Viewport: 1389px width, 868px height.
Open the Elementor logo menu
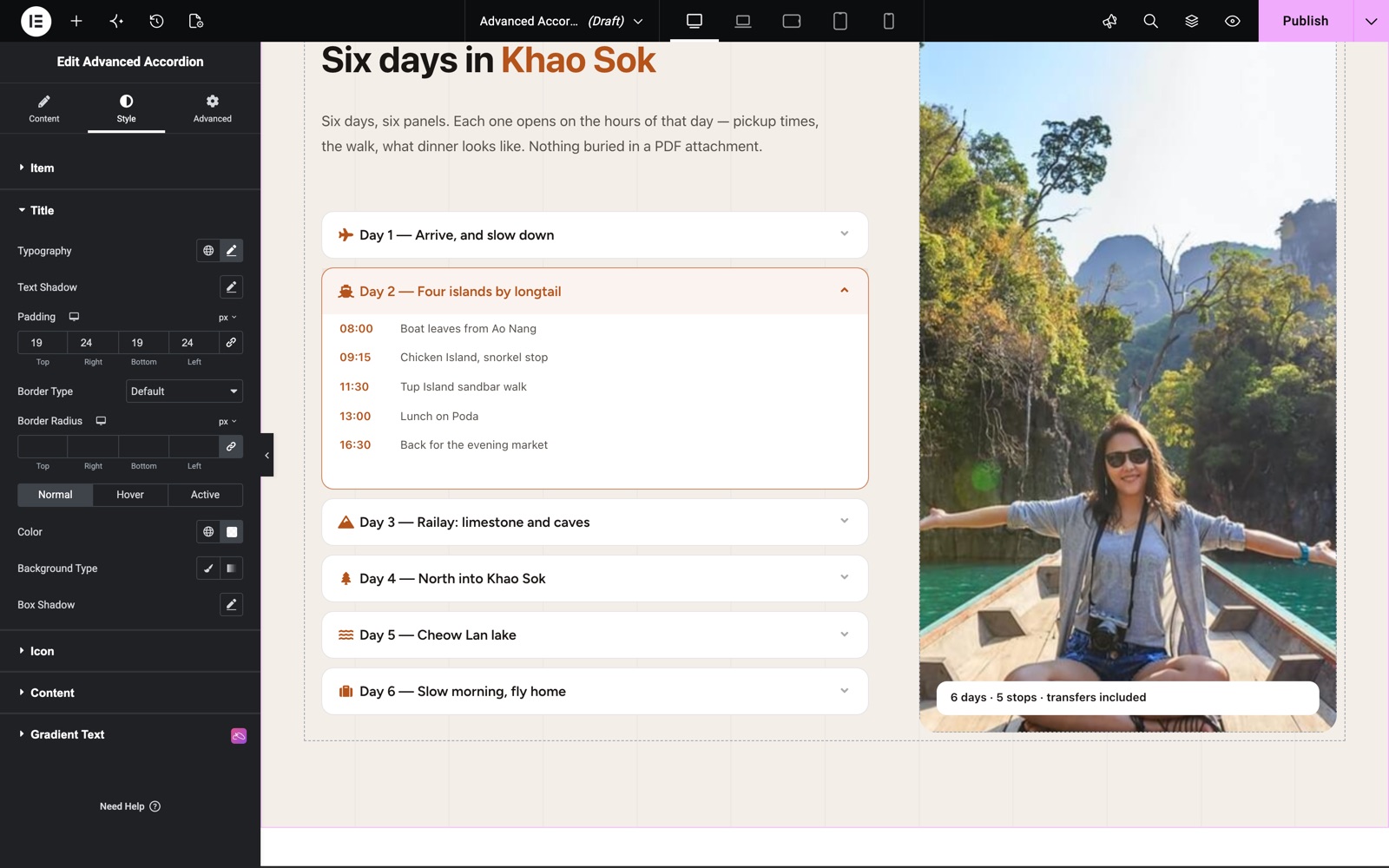pyautogui.click(x=36, y=21)
